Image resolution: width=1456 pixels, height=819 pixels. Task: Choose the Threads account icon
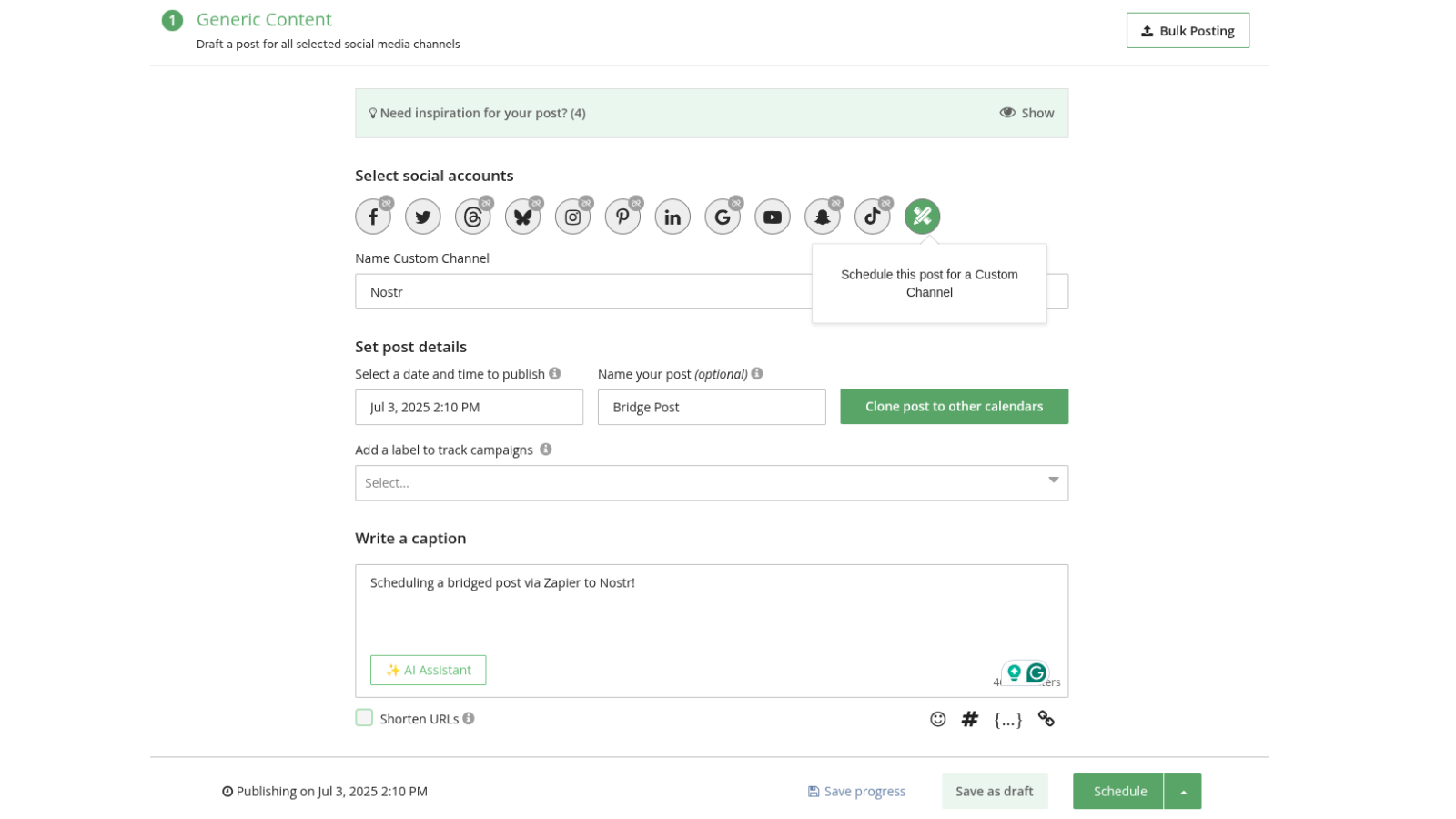[472, 217]
